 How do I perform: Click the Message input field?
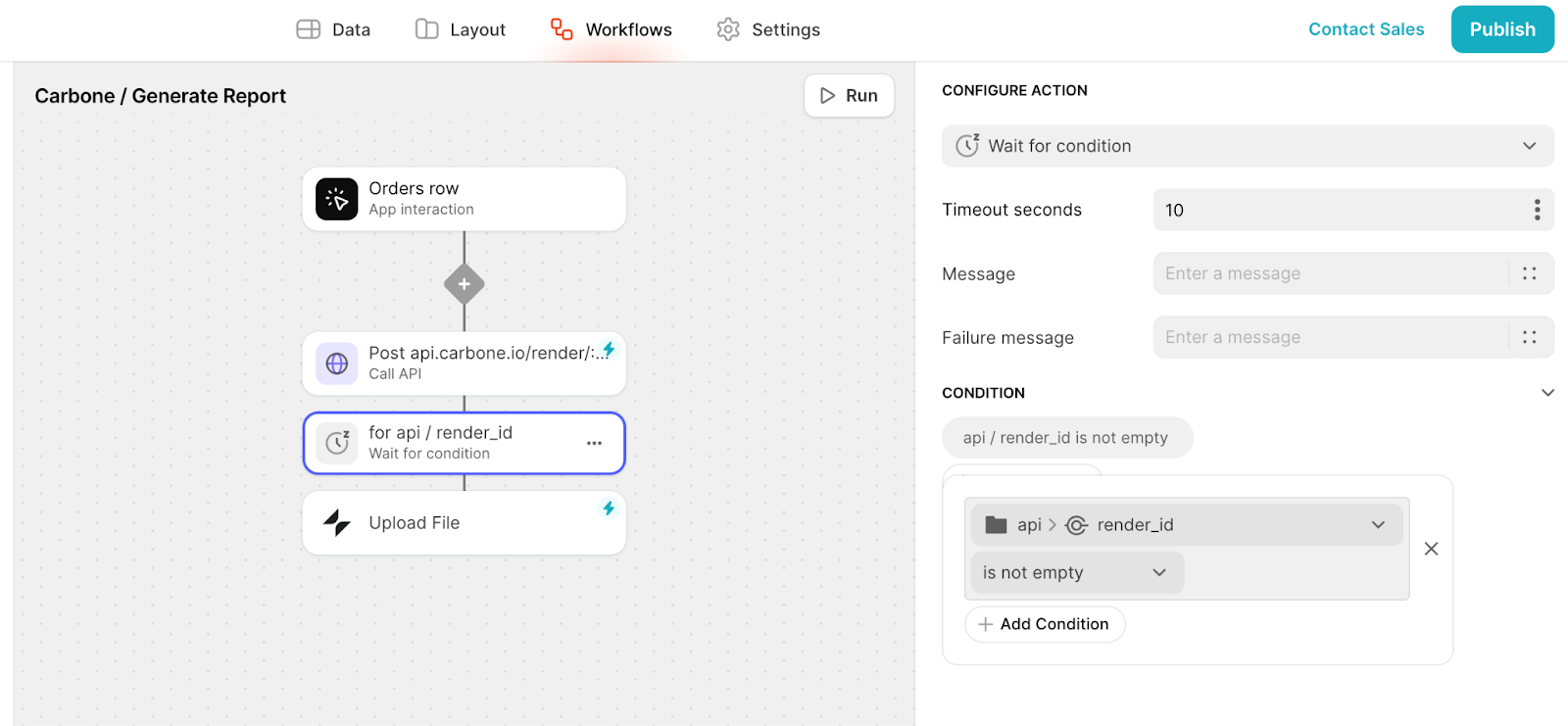click(x=1330, y=273)
